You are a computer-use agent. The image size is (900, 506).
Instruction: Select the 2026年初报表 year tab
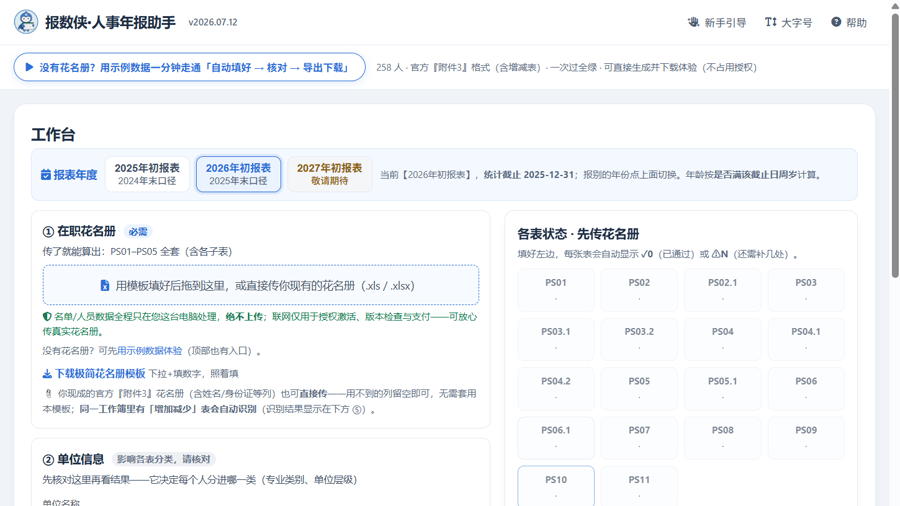point(238,174)
